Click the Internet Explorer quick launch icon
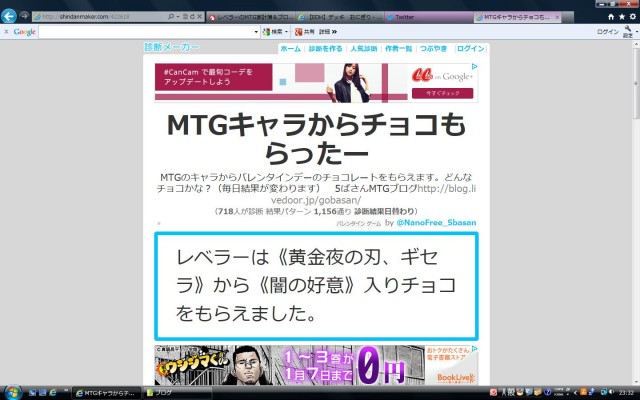The height and width of the screenshot is (400, 640). point(53,393)
